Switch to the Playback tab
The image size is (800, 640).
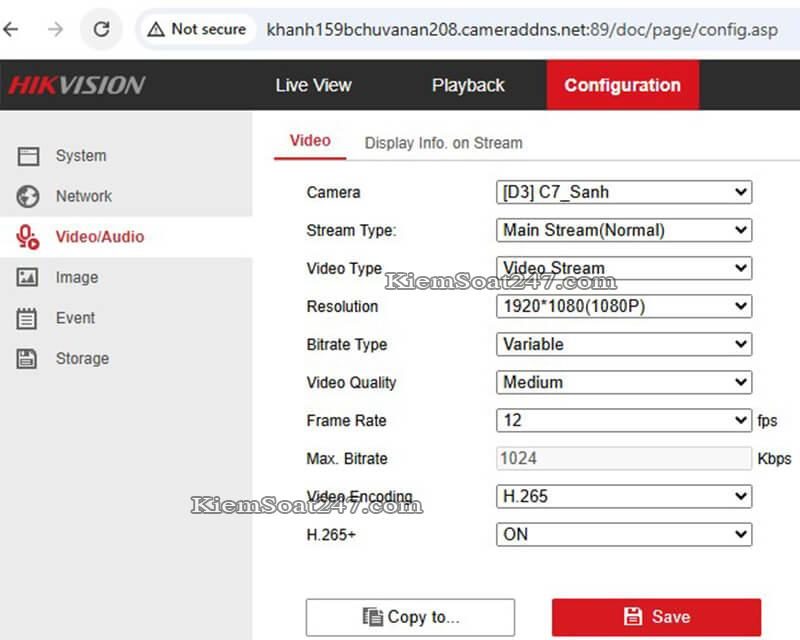[468, 85]
